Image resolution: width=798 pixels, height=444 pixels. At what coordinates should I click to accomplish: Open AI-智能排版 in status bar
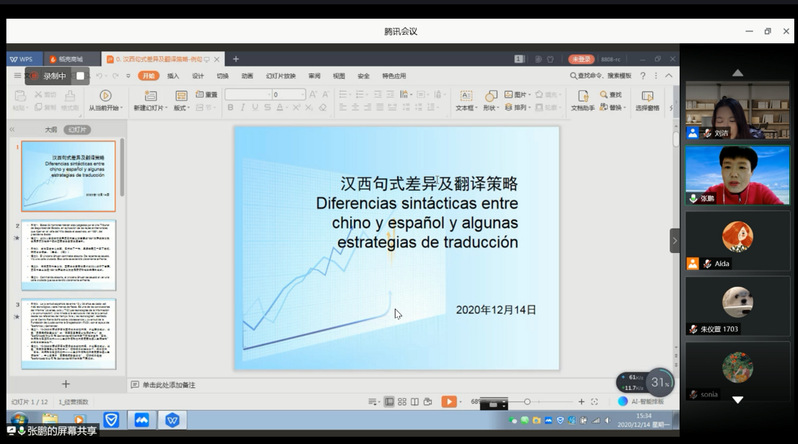[x=642, y=401]
